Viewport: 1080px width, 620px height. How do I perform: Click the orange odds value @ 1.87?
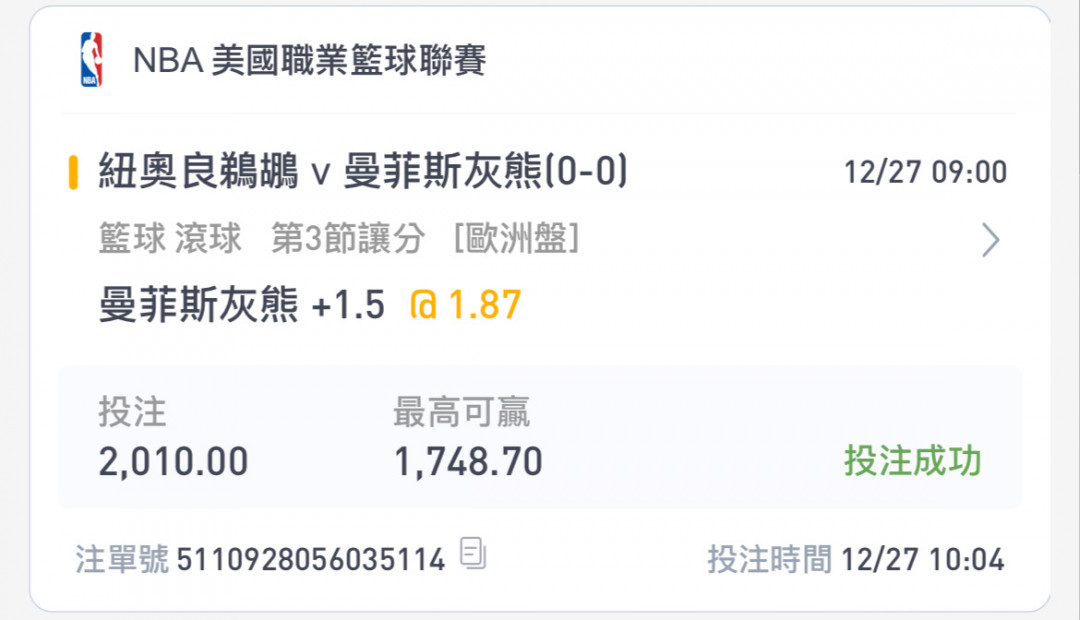[466, 304]
